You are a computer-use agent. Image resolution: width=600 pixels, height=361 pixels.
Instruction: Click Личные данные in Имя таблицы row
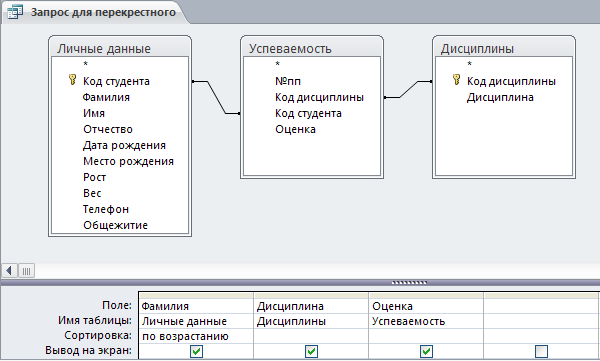pyautogui.click(x=196, y=321)
